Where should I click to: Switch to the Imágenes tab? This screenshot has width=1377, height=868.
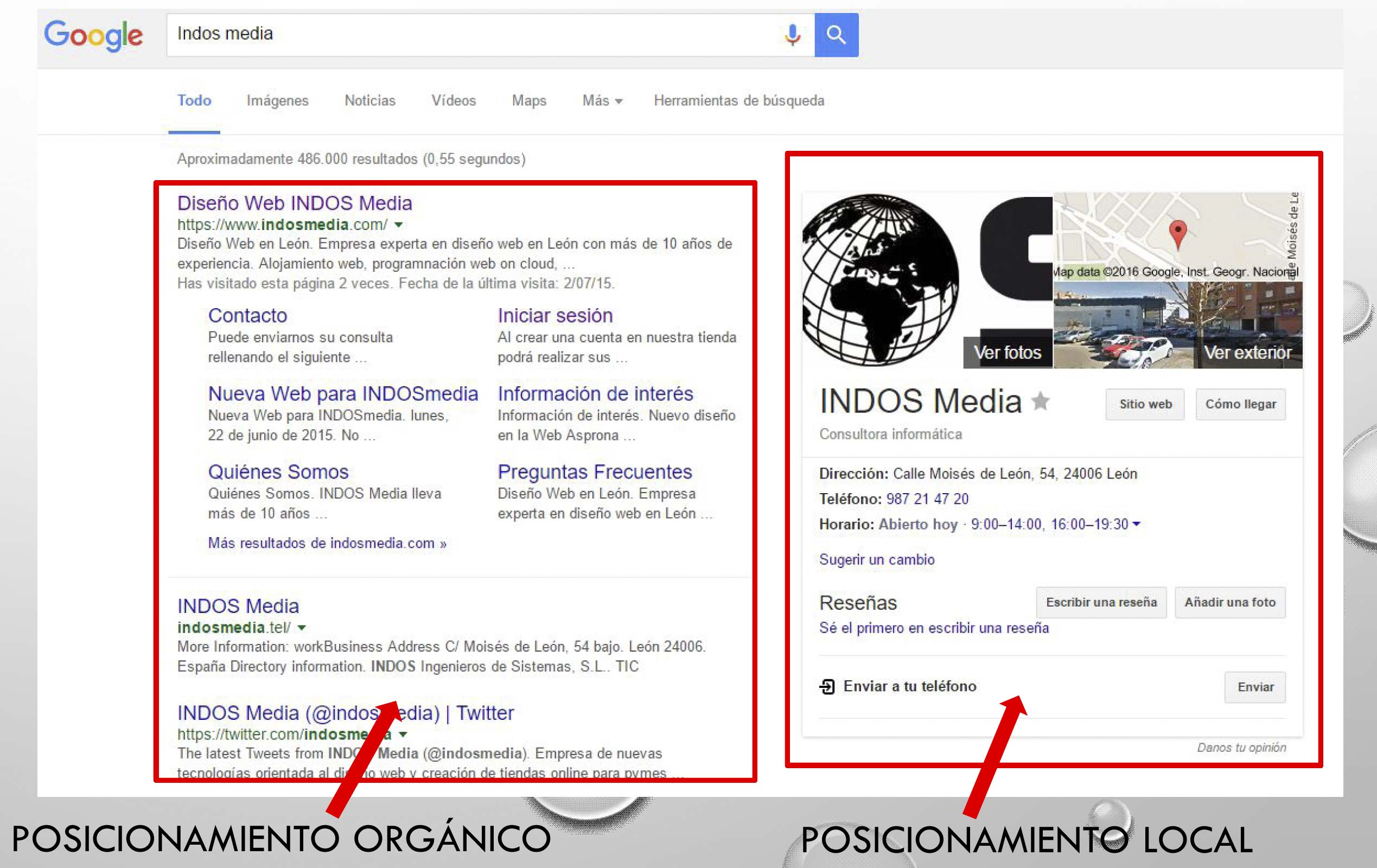277,101
